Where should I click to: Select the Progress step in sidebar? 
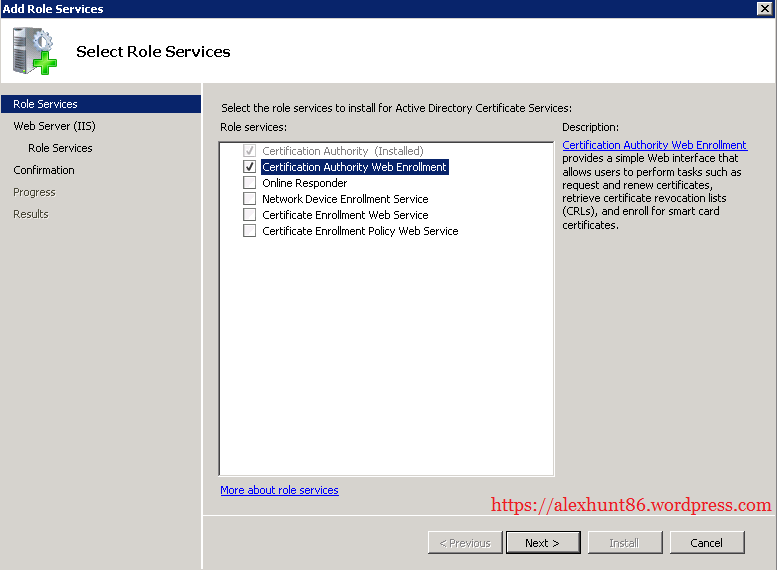(34, 192)
